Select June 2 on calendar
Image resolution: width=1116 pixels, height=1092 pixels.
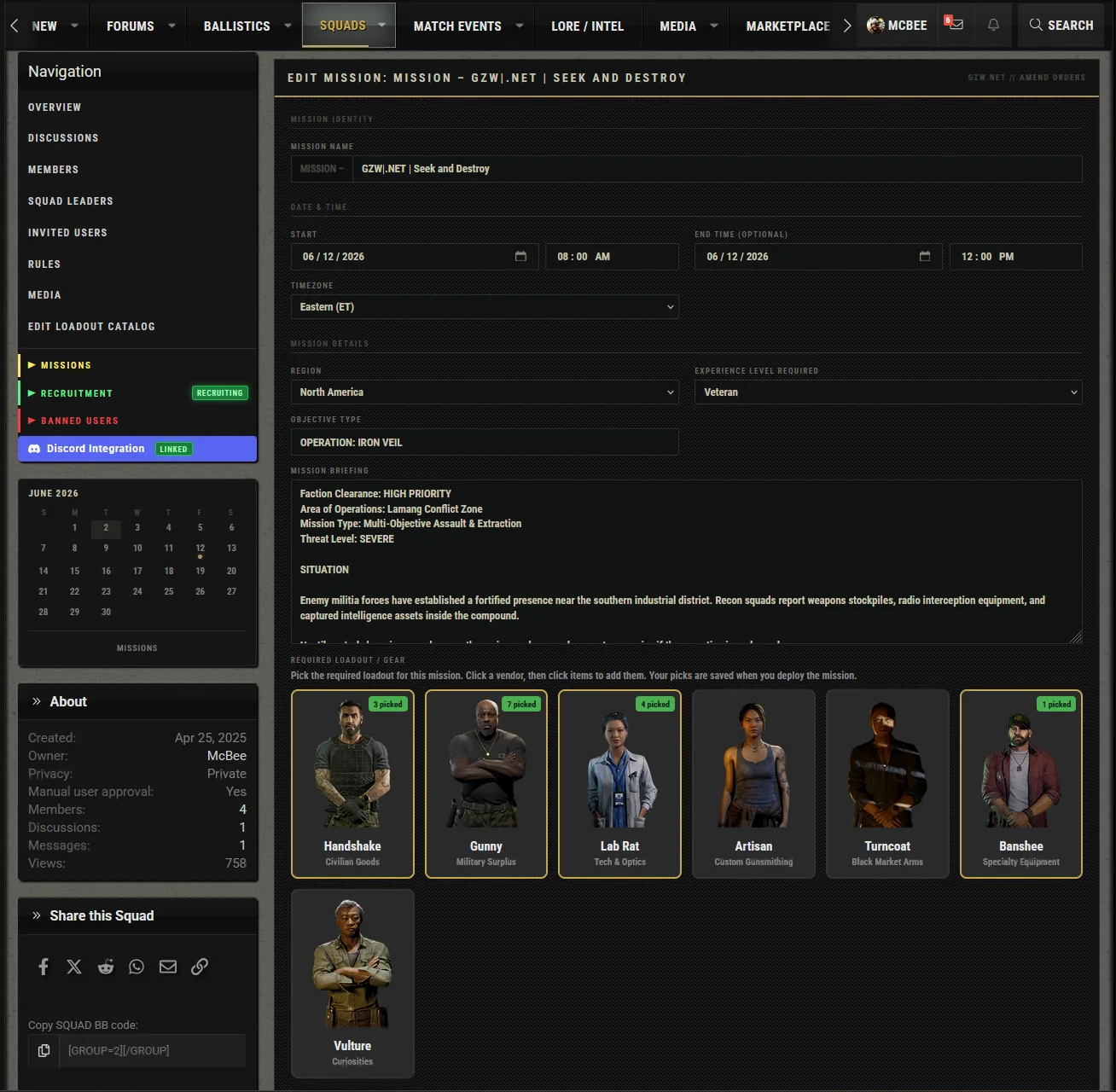pos(106,528)
